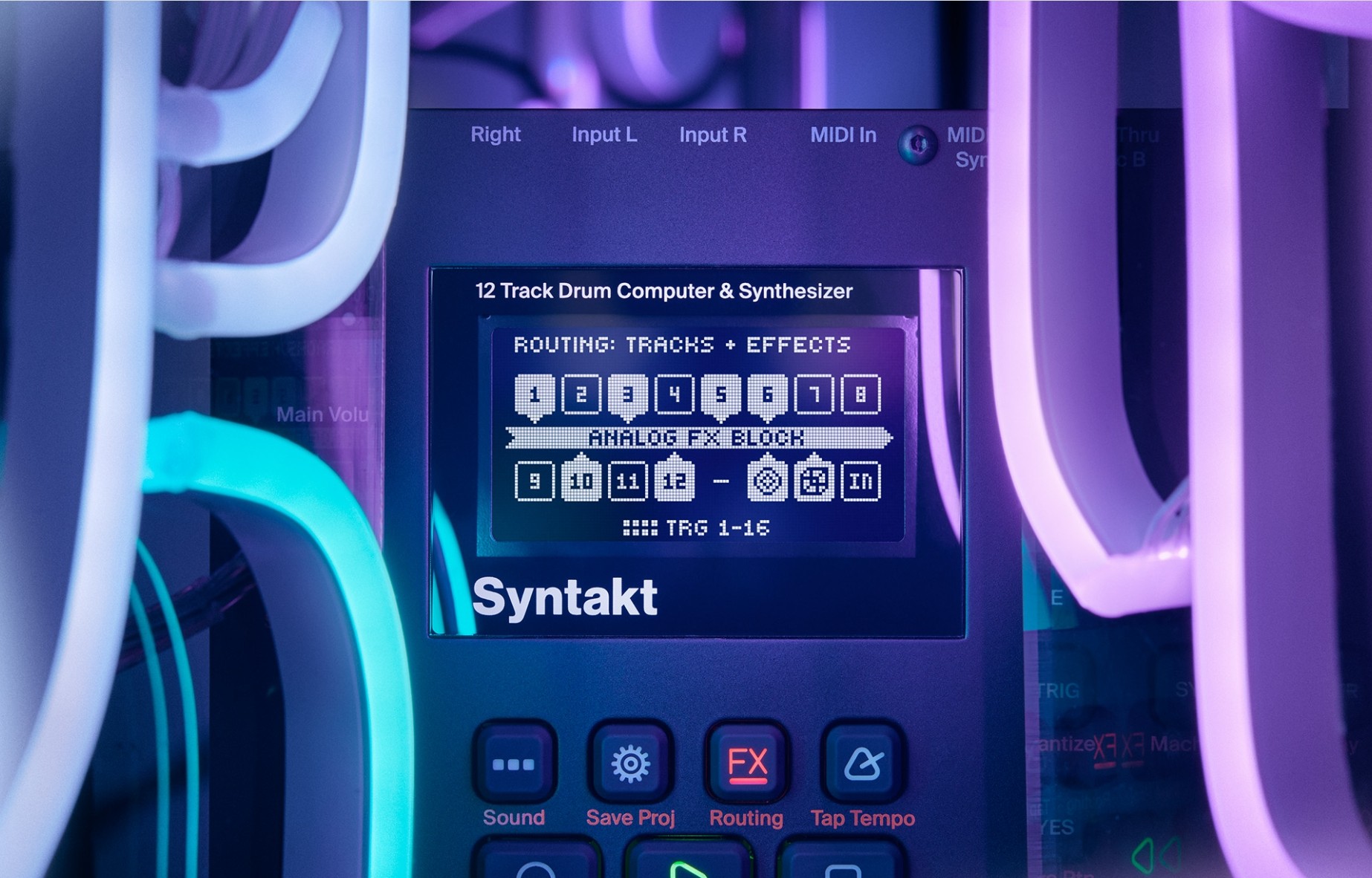Image resolution: width=1372 pixels, height=878 pixels.
Task: Click the MIDI In label
Action: (x=844, y=134)
